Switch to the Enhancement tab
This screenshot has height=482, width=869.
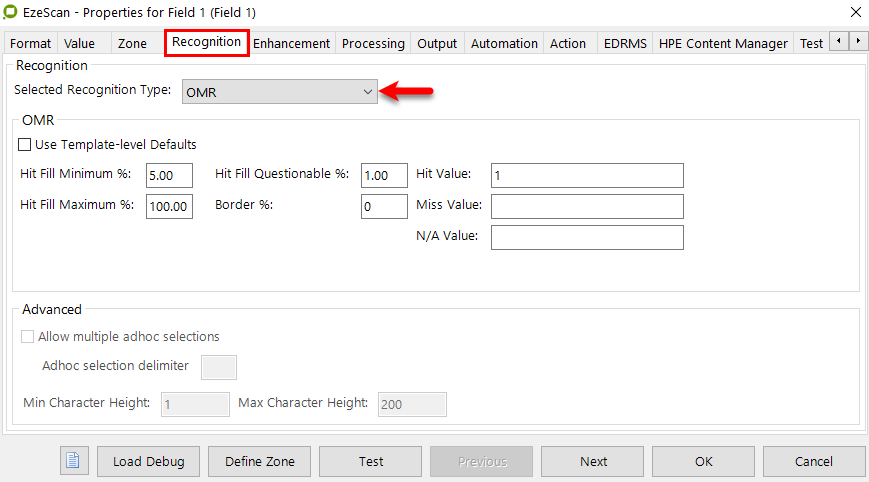291,43
